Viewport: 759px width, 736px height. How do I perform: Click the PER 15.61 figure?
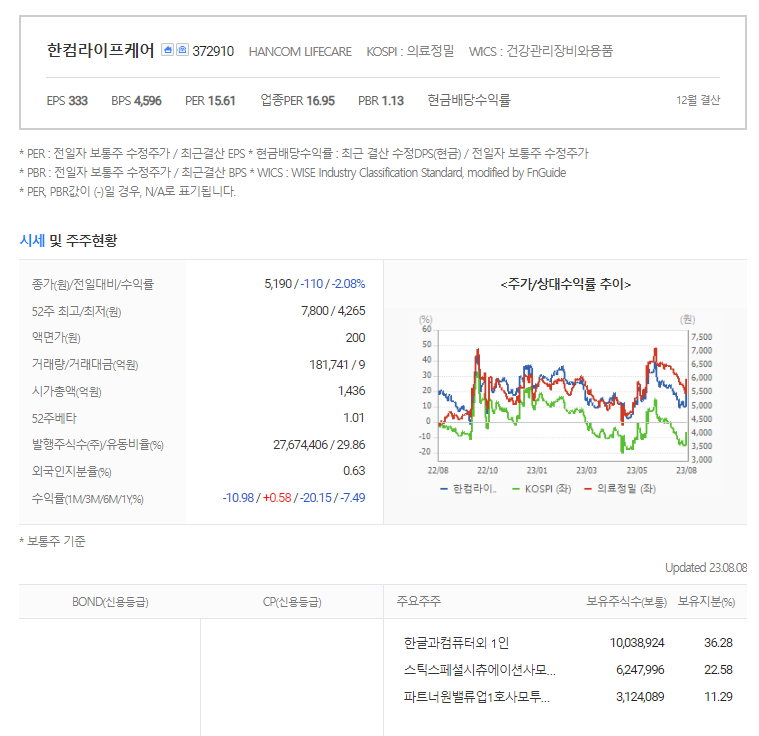(210, 101)
